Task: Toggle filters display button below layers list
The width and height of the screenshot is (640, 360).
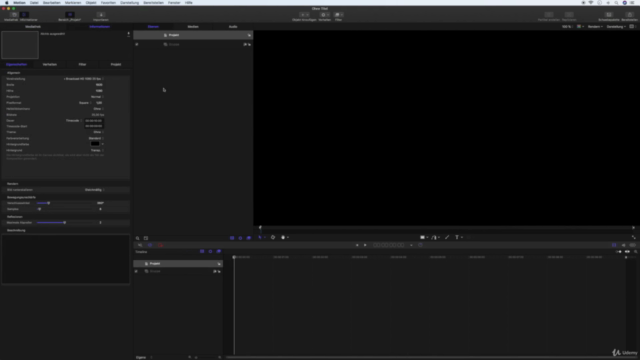Action: coord(249,238)
